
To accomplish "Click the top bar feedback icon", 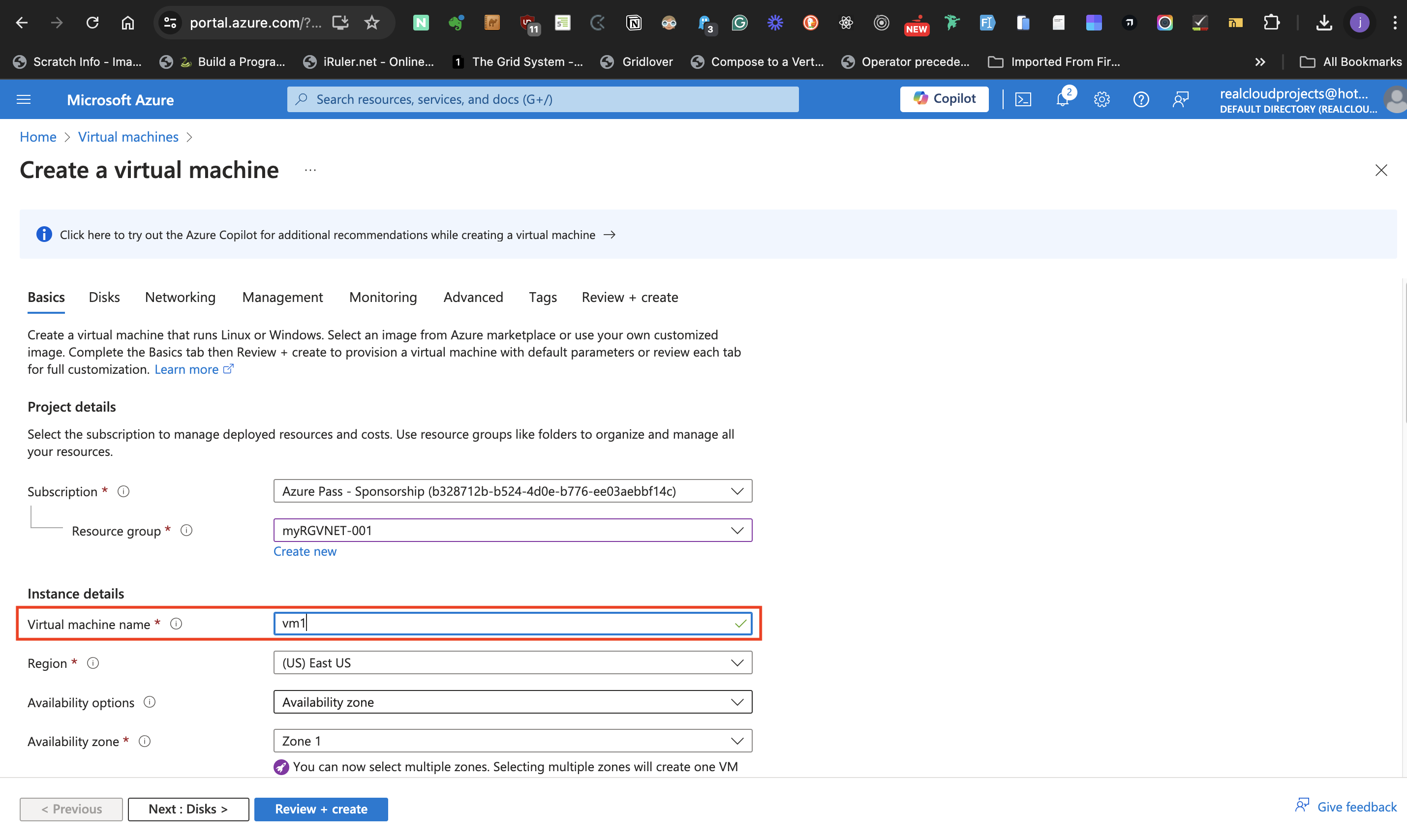I will (x=1180, y=100).
